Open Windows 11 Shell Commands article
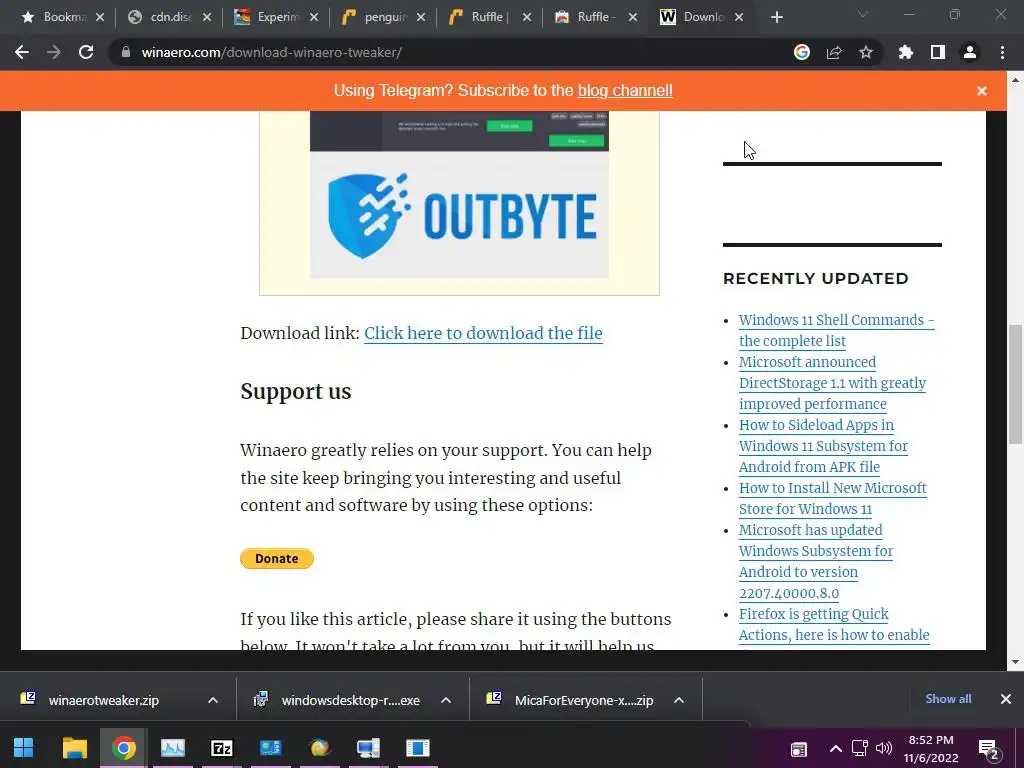1024x768 pixels. click(837, 330)
